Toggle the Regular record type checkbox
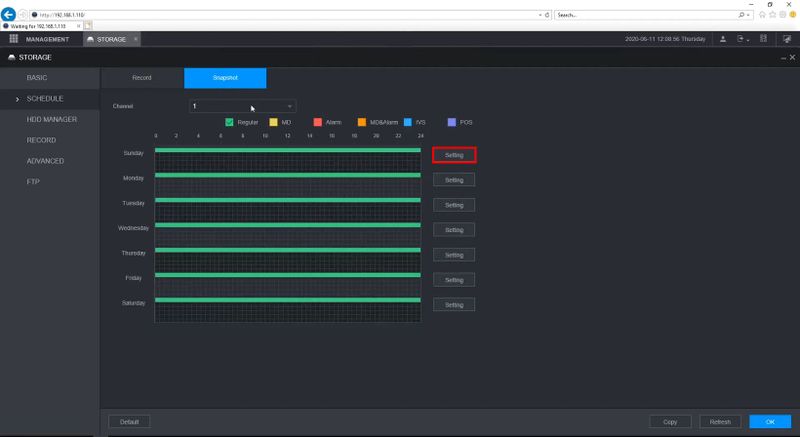Image resolution: width=800 pixels, height=437 pixels. [229, 122]
